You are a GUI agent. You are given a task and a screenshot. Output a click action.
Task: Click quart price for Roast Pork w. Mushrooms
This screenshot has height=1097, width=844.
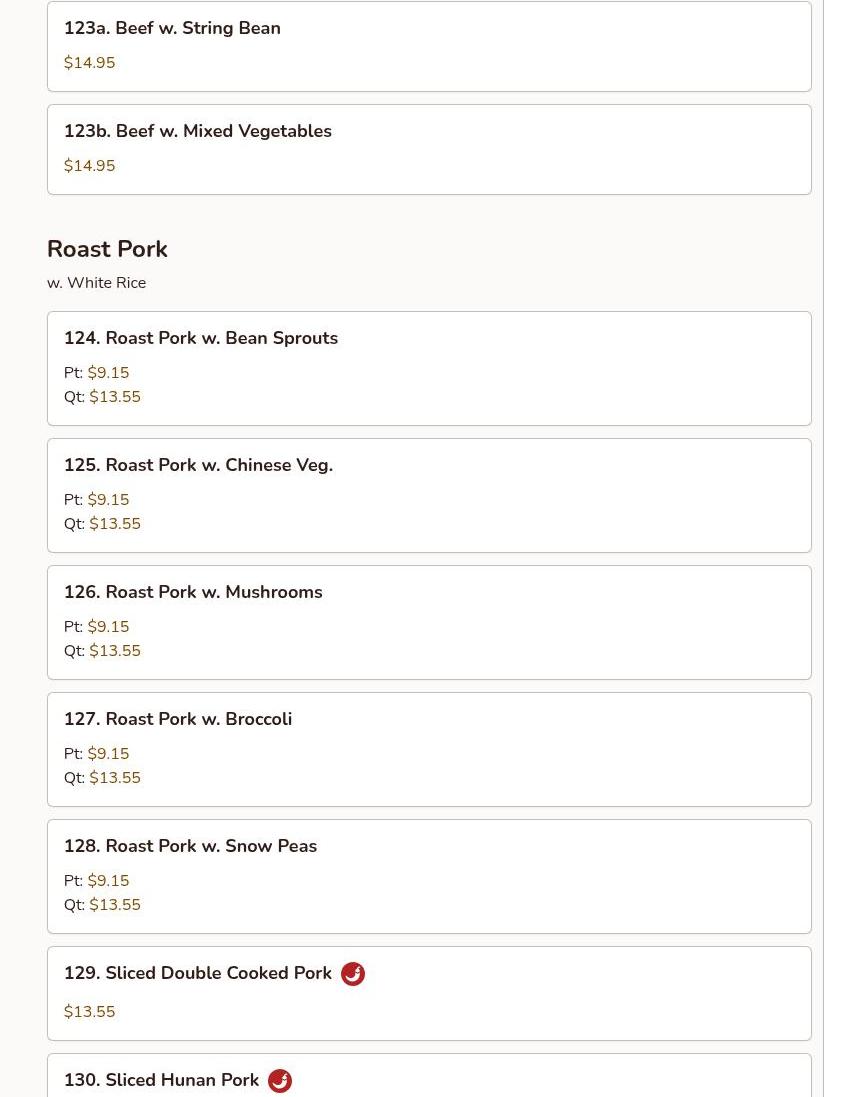(x=115, y=651)
